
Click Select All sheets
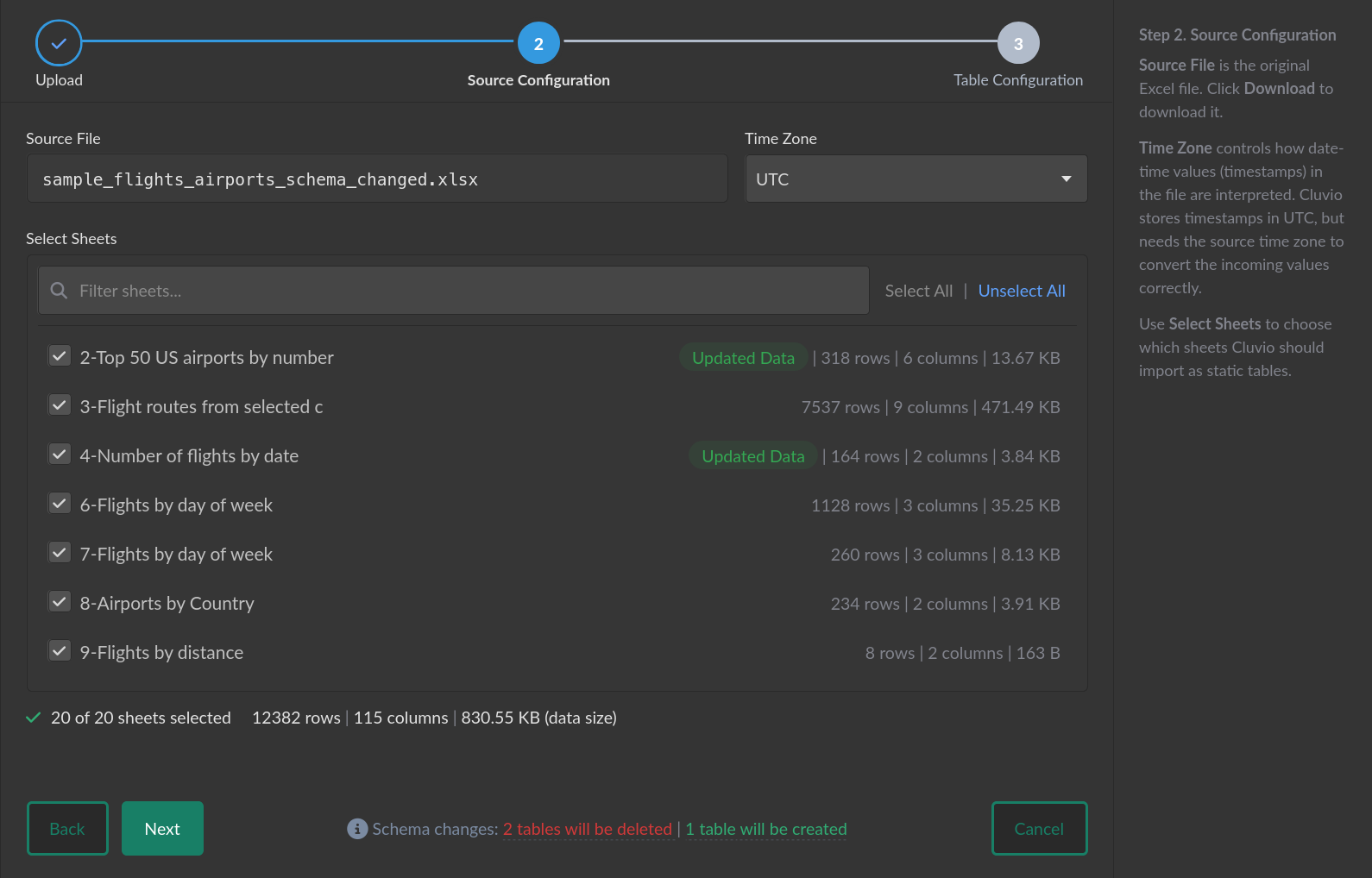918,292
